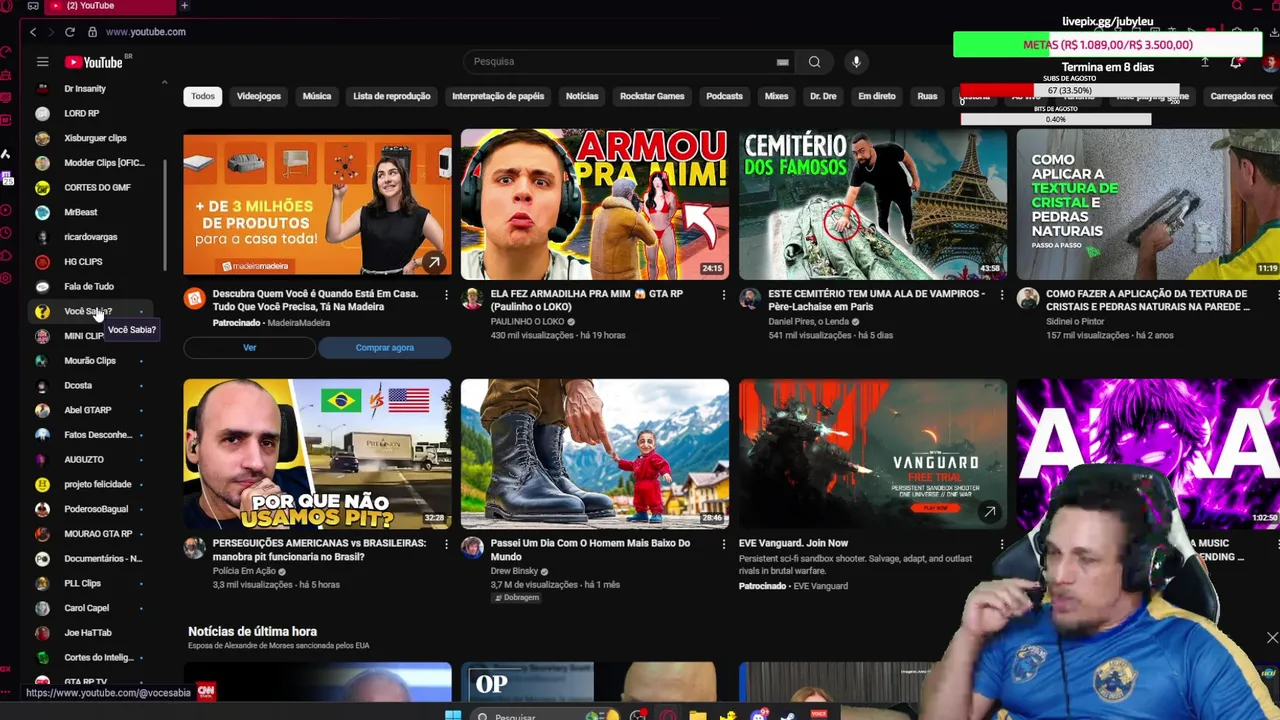Open Steam from the taskbar

coord(788,714)
